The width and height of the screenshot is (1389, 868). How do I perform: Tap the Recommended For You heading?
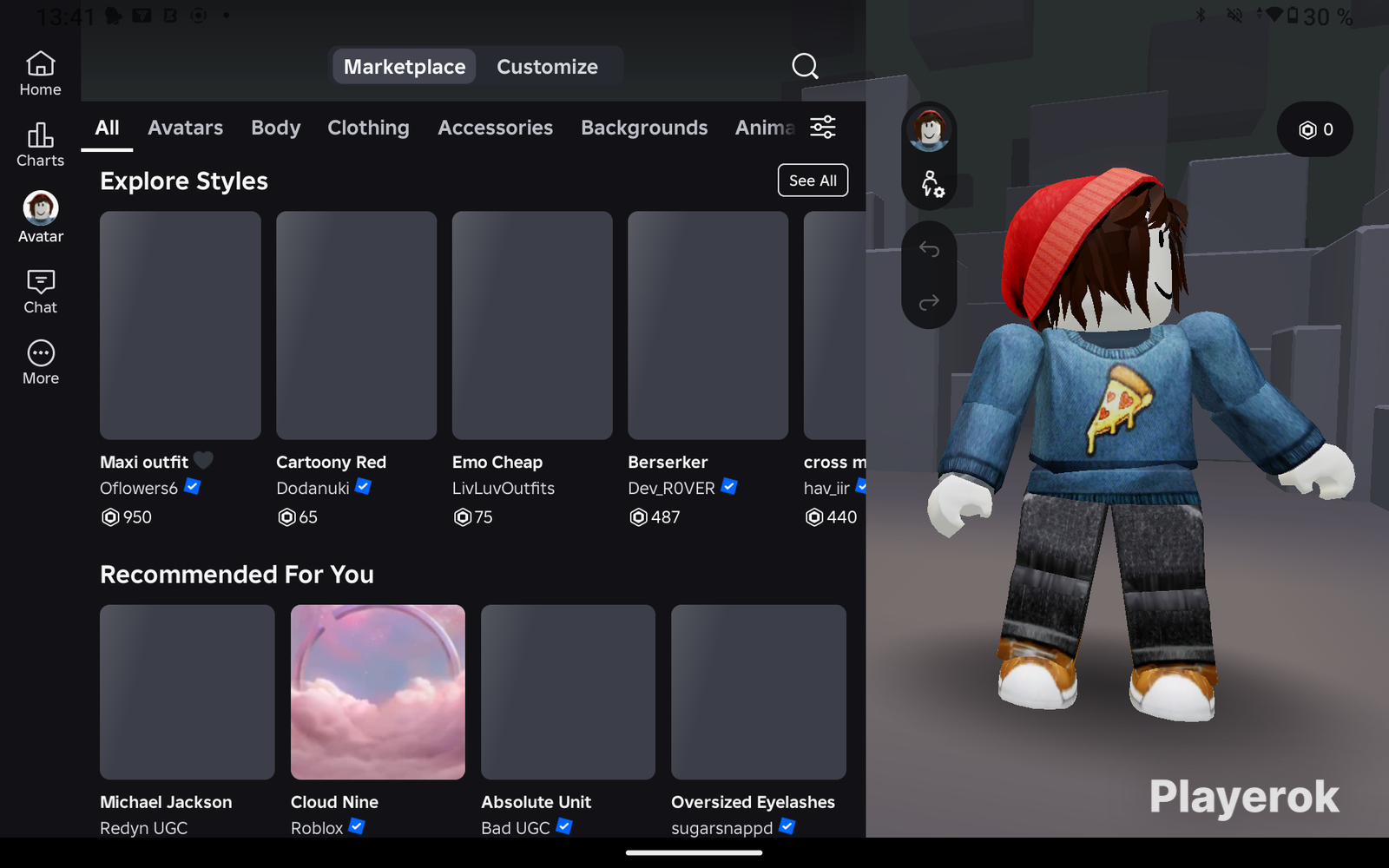[x=237, y=574]
